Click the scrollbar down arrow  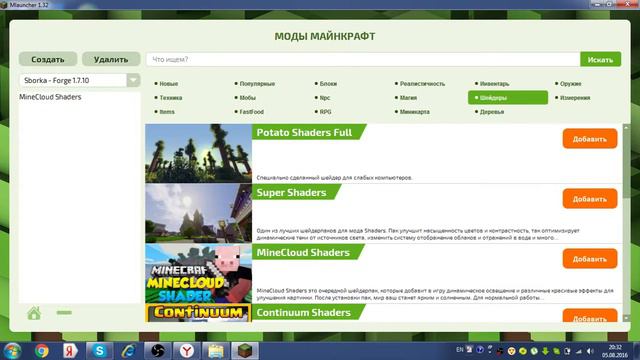pos(627,318)
